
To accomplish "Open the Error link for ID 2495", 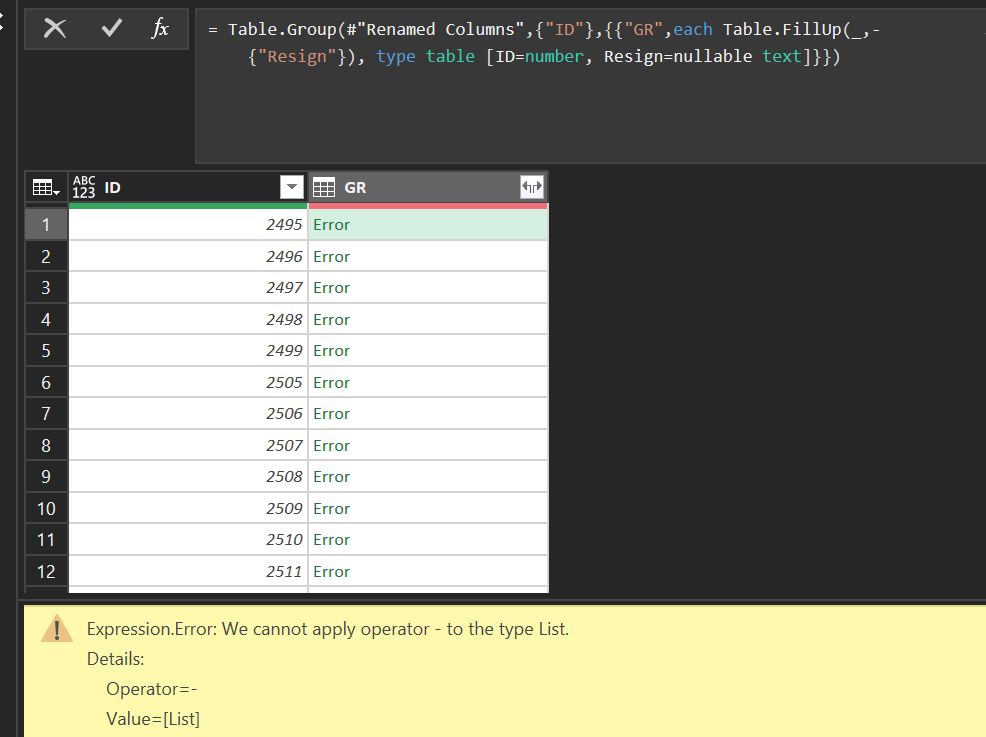I will pos(331,224).
